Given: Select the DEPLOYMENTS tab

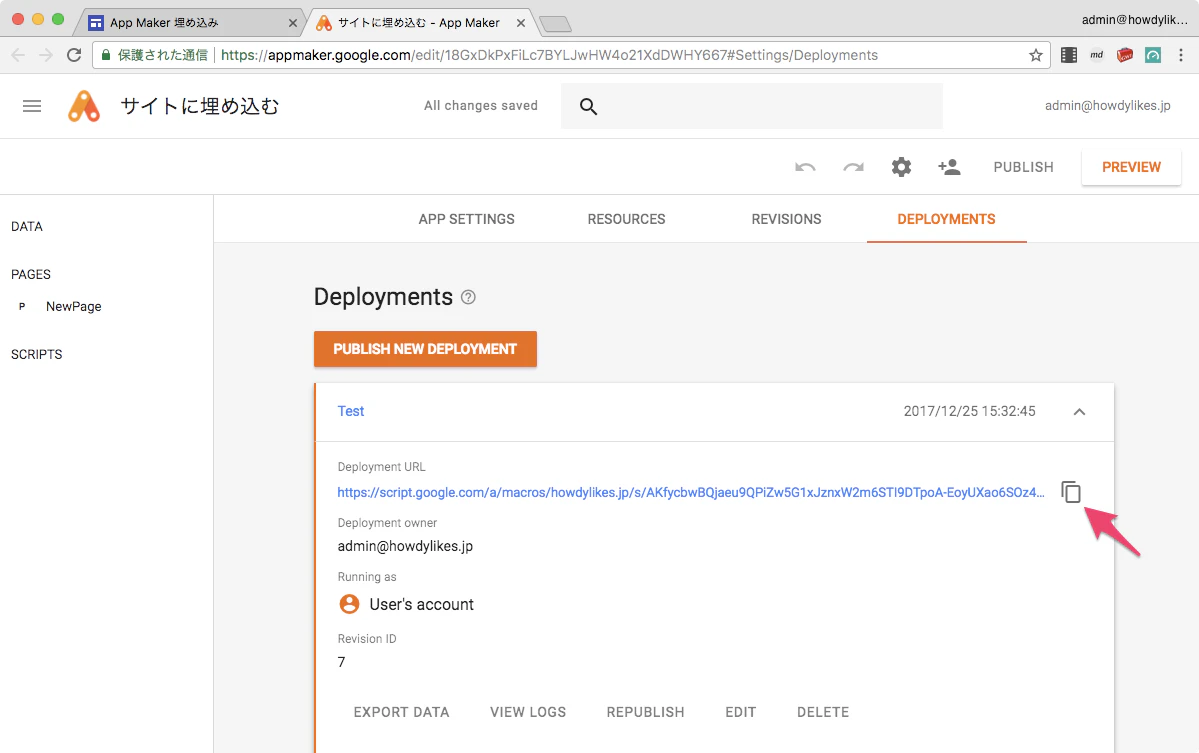Looking at the screenshot, I should 947,219.
